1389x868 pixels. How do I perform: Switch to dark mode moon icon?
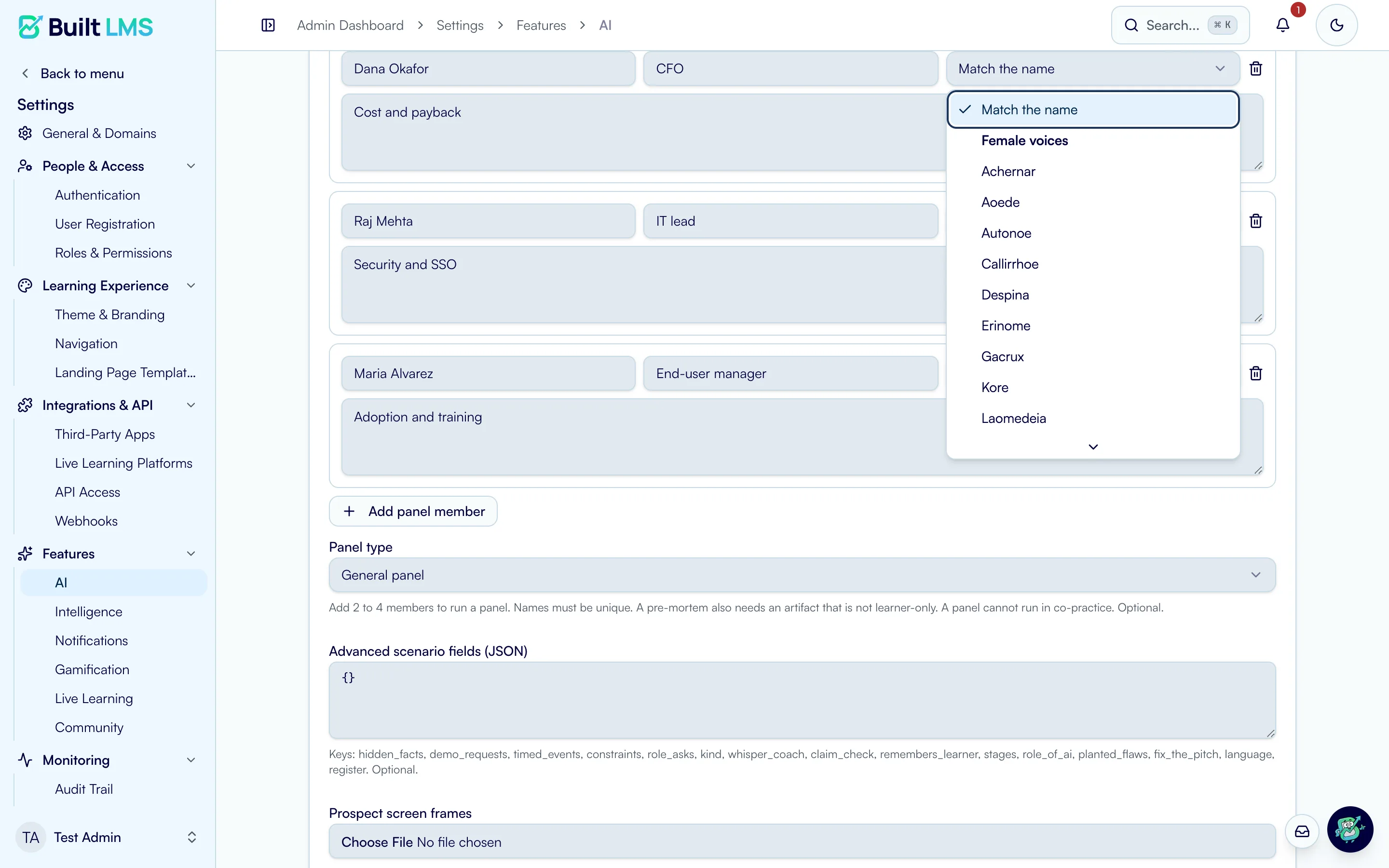pos(1337,25)
